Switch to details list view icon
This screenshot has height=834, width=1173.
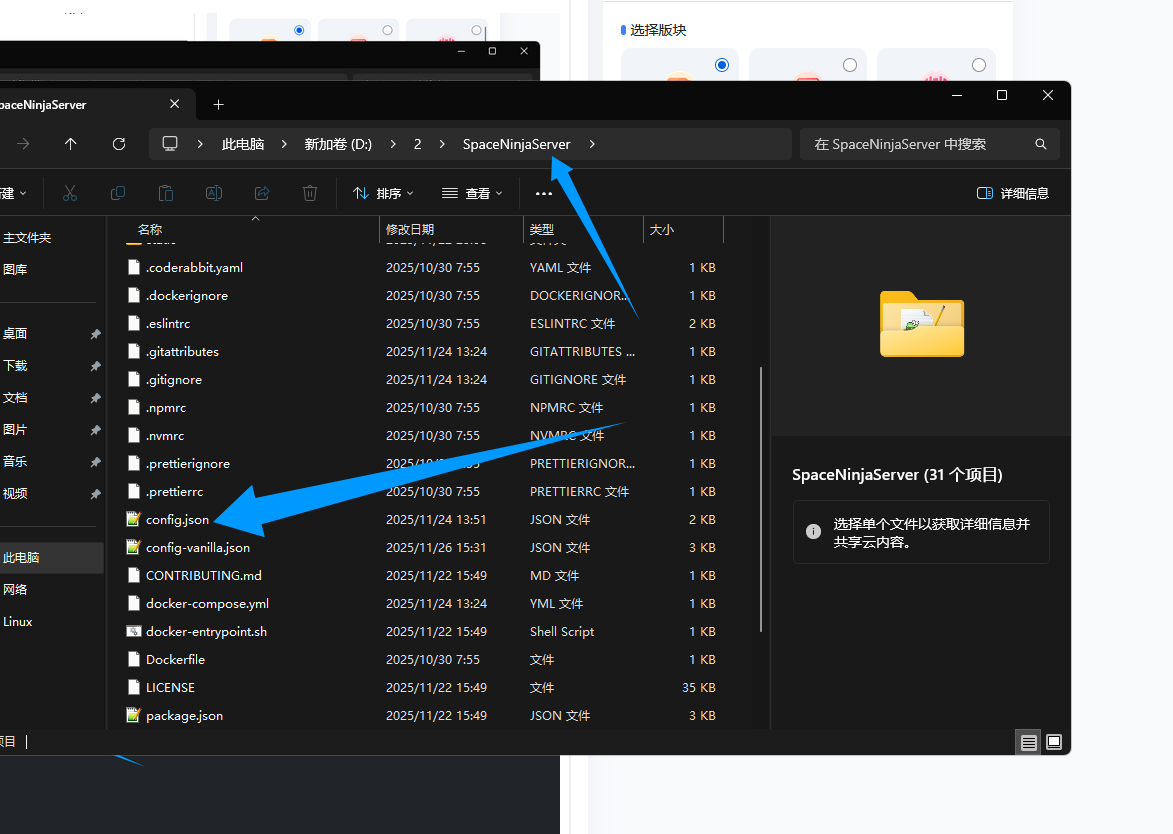pos(1027,742)
